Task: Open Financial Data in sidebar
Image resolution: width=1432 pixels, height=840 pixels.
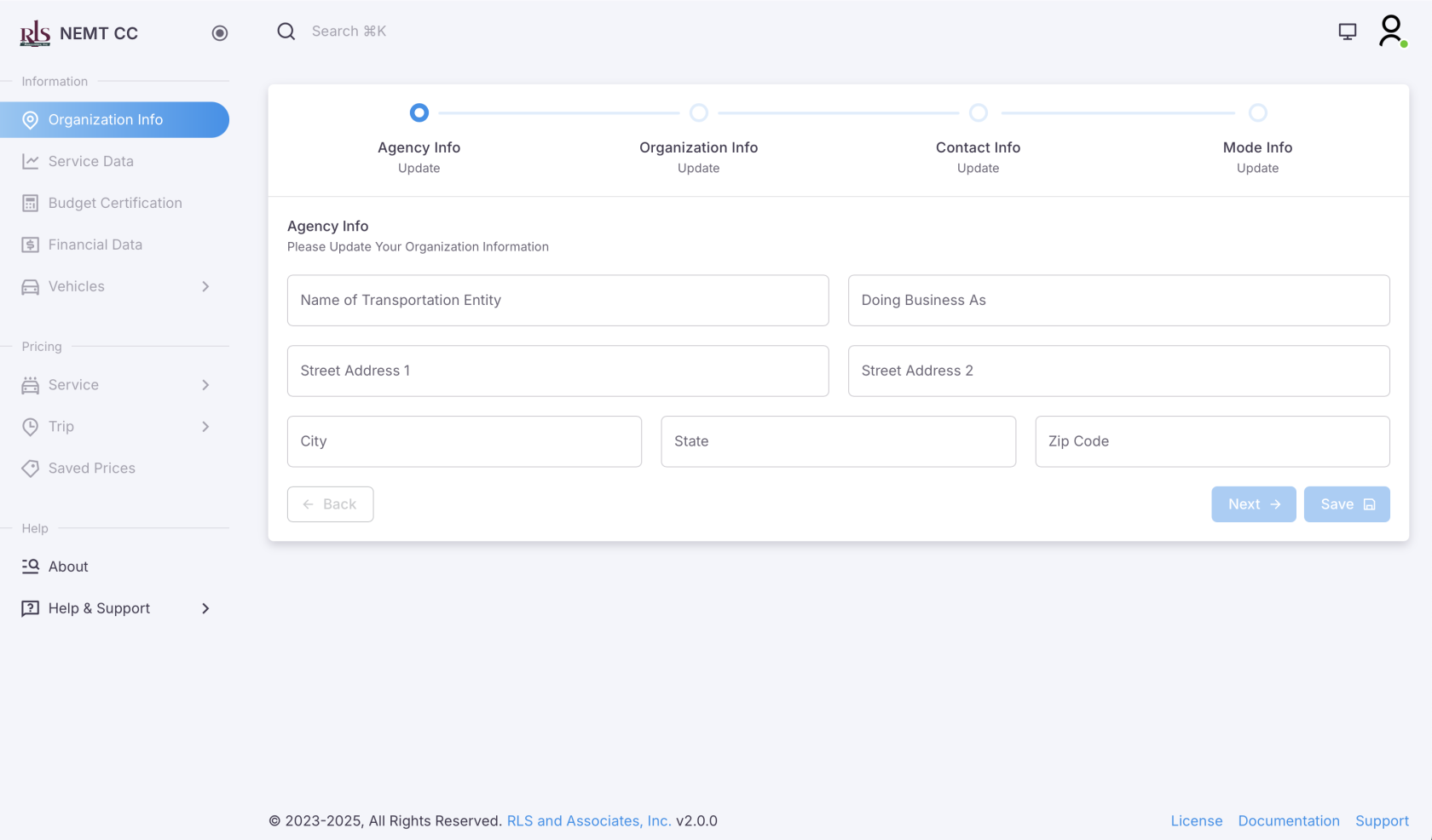Action: pos(95,245)
